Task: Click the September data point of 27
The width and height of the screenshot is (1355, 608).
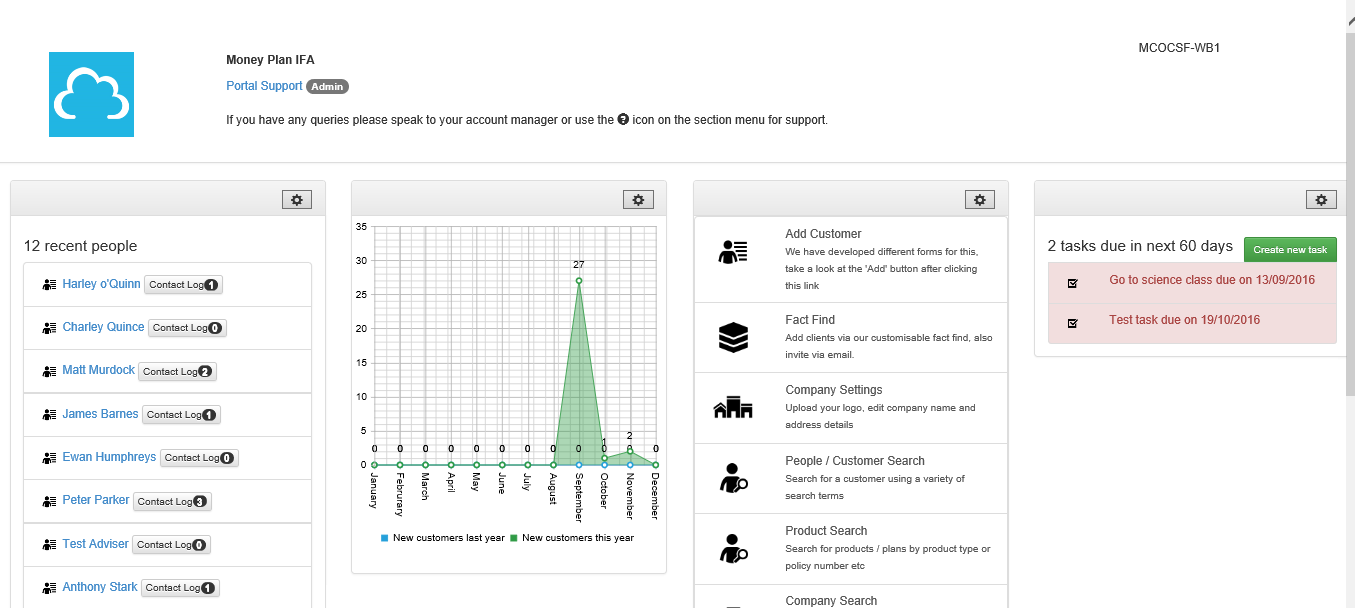Action: 579,281
